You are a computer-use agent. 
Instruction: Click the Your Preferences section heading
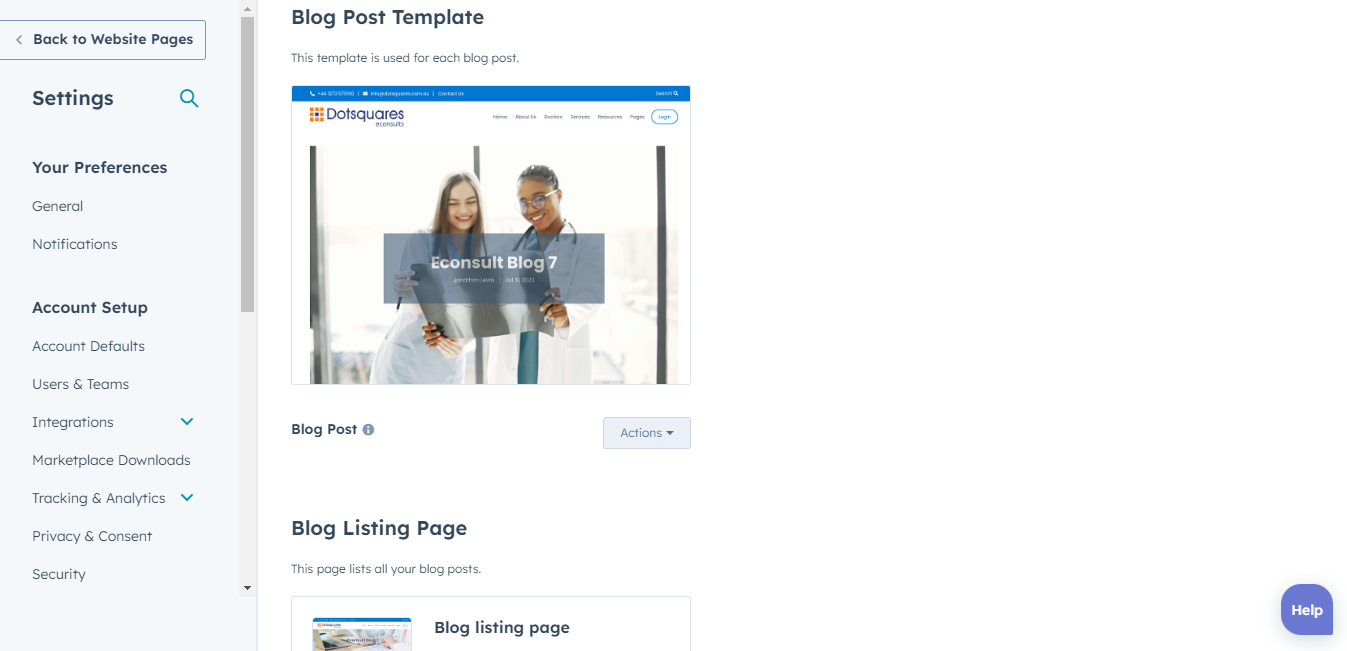coord(100,168)
